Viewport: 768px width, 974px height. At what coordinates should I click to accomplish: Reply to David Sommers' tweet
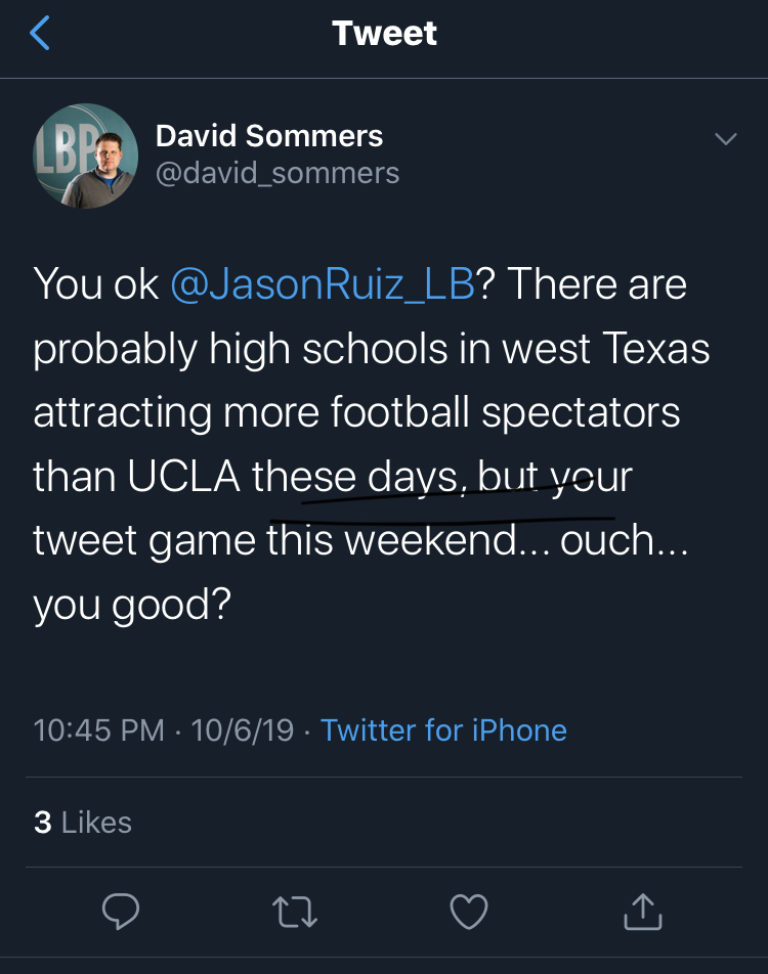121,911
